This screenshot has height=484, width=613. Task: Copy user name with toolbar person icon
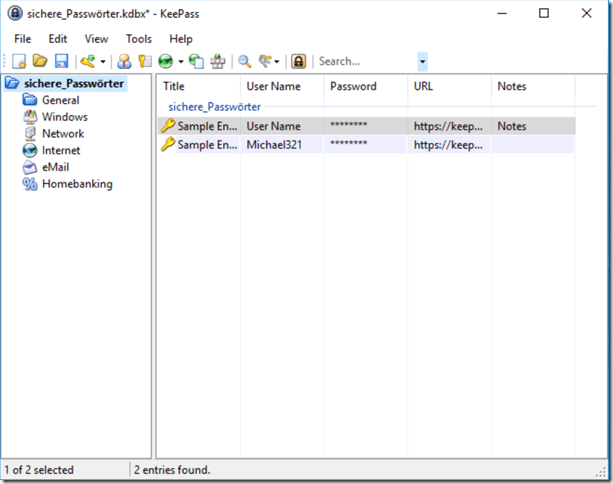(124, 61)
